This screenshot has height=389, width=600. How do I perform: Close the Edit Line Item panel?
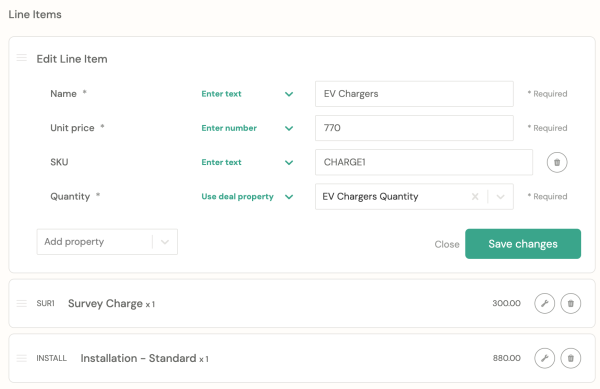coord(447,244)
